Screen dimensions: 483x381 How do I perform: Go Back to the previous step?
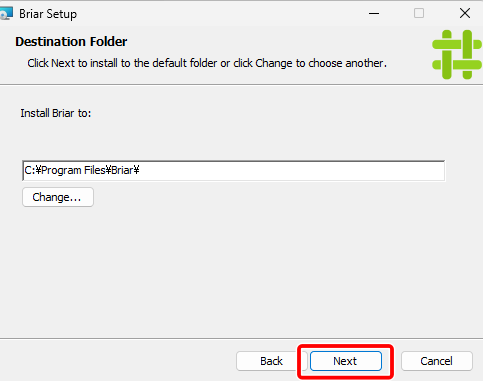[271, 361]
